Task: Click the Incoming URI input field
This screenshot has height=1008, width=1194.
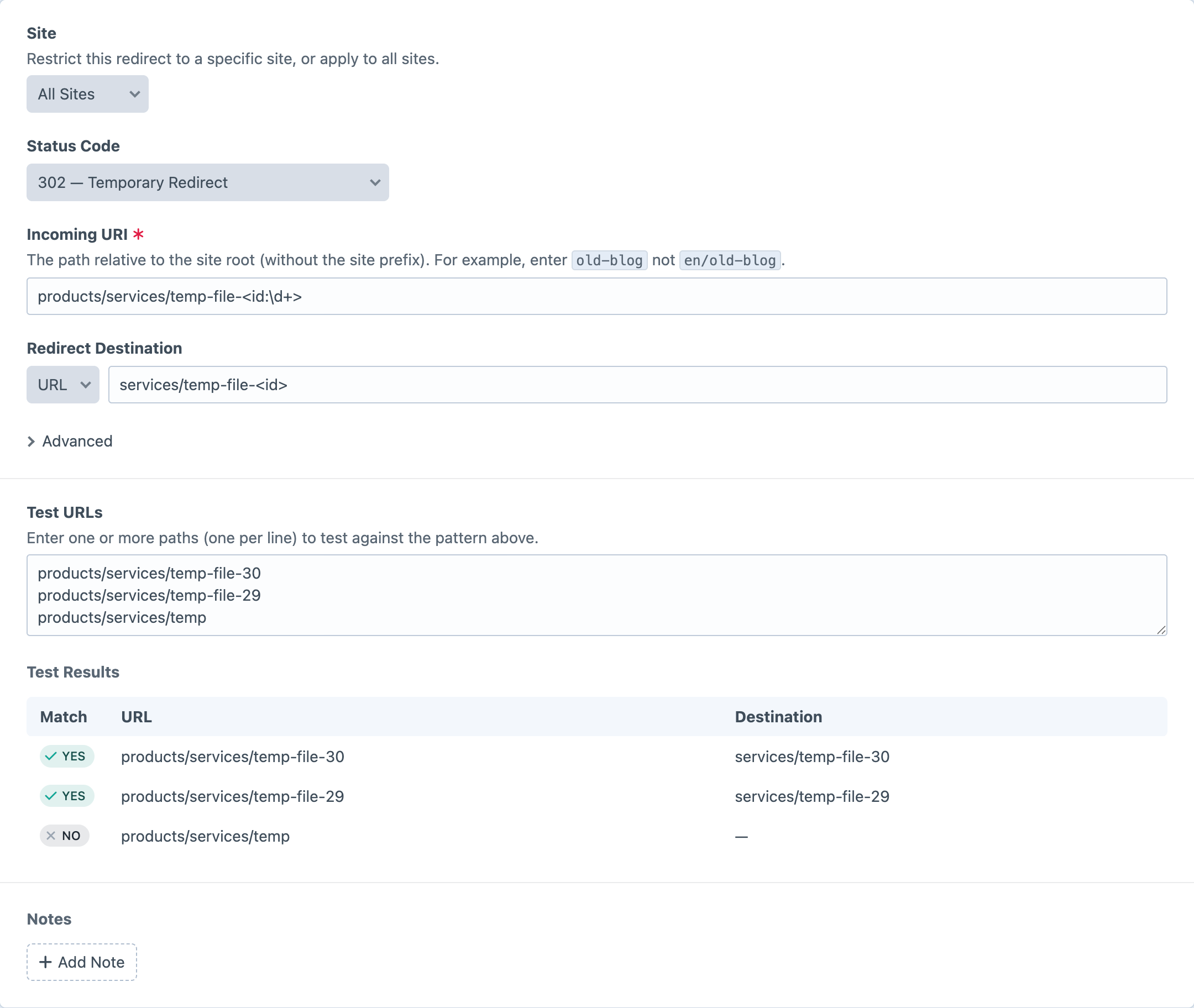Action: tap(596, 296)
